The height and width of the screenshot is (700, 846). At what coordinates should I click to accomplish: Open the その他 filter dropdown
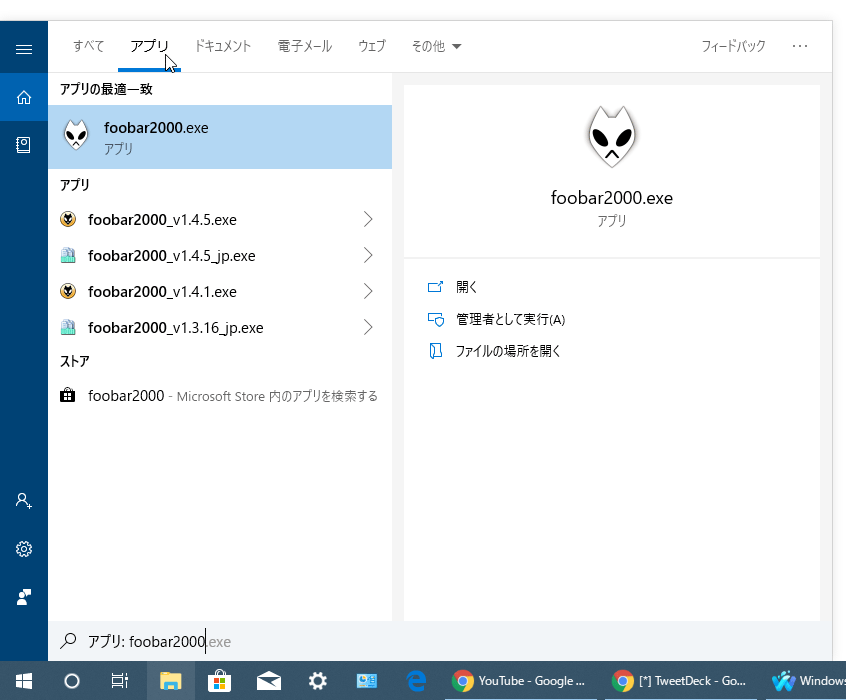point(436,46)
